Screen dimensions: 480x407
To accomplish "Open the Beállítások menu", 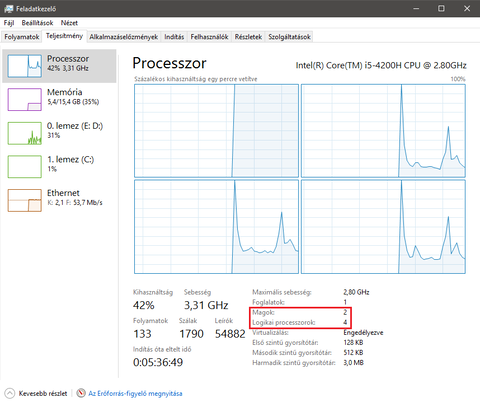I will 37,23.
